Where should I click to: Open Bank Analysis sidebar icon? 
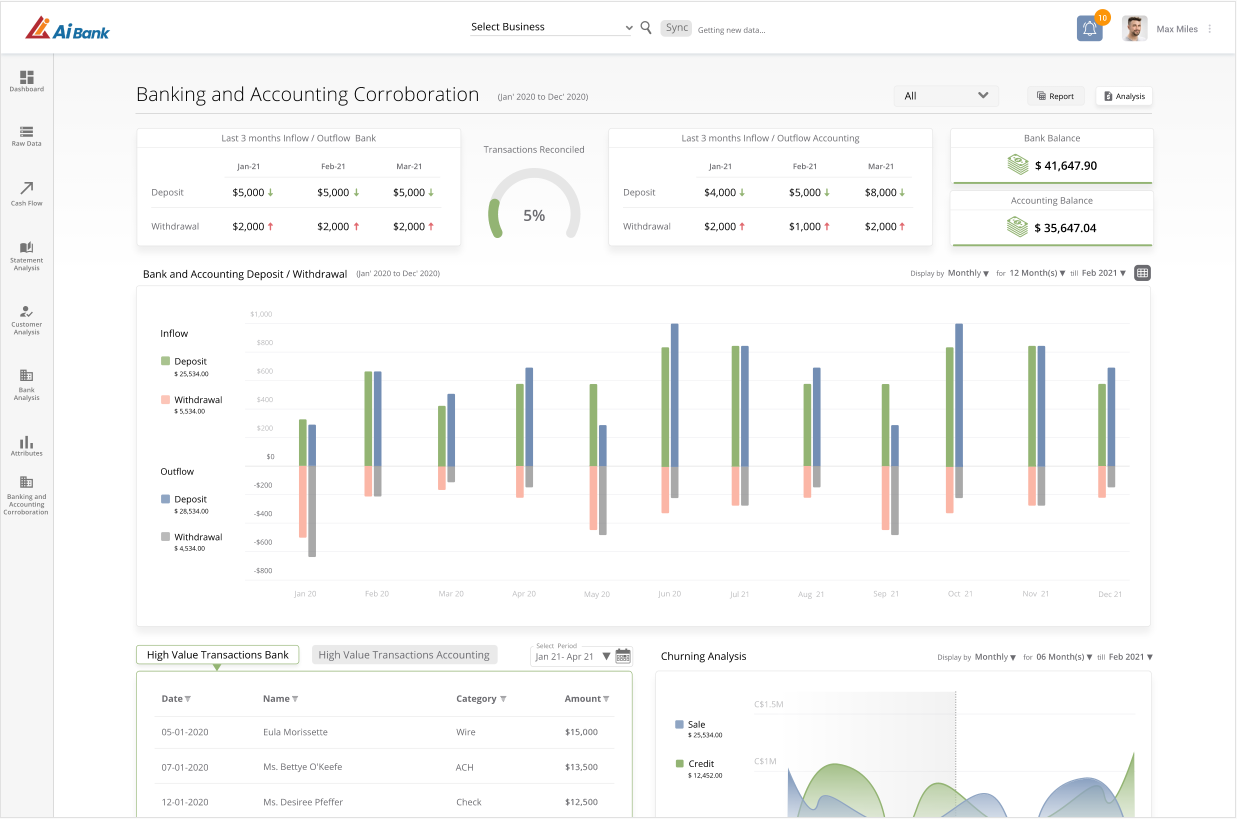tap(27, 376)
